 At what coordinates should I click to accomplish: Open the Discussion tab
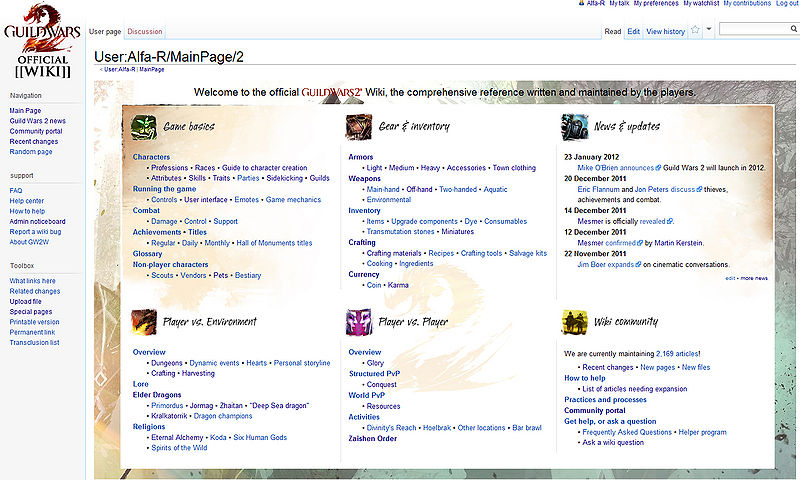click(x=145, y=31)
